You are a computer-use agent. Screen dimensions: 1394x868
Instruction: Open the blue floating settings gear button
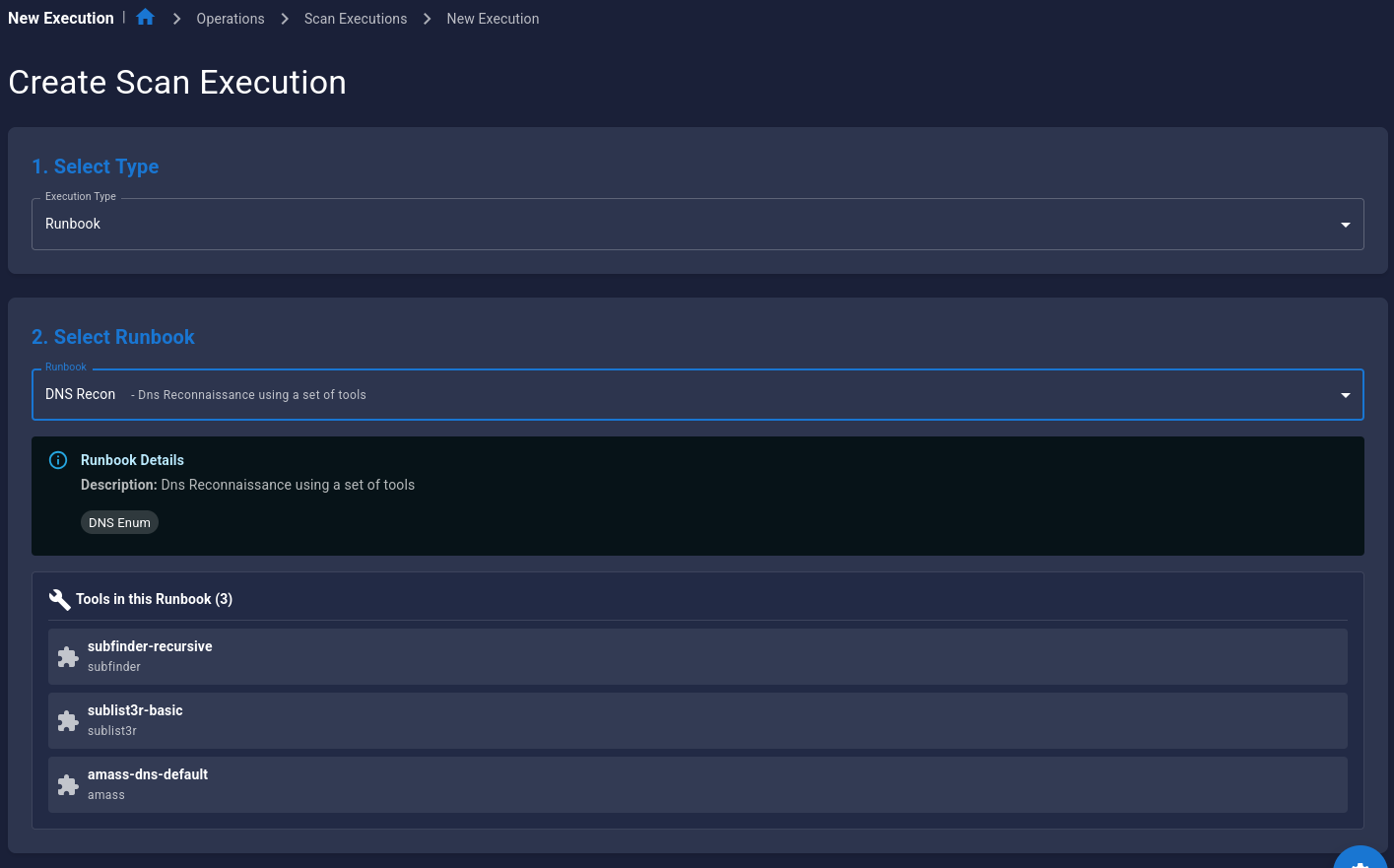[1360, 860]
